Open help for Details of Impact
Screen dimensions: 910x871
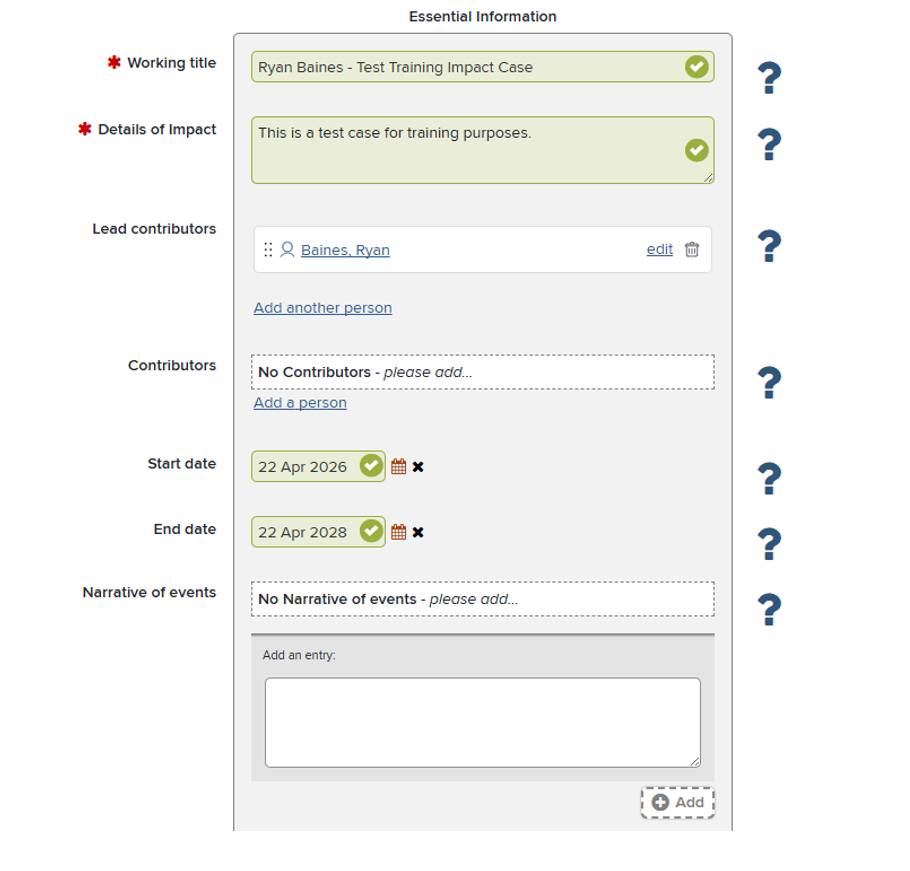point(770,144)
